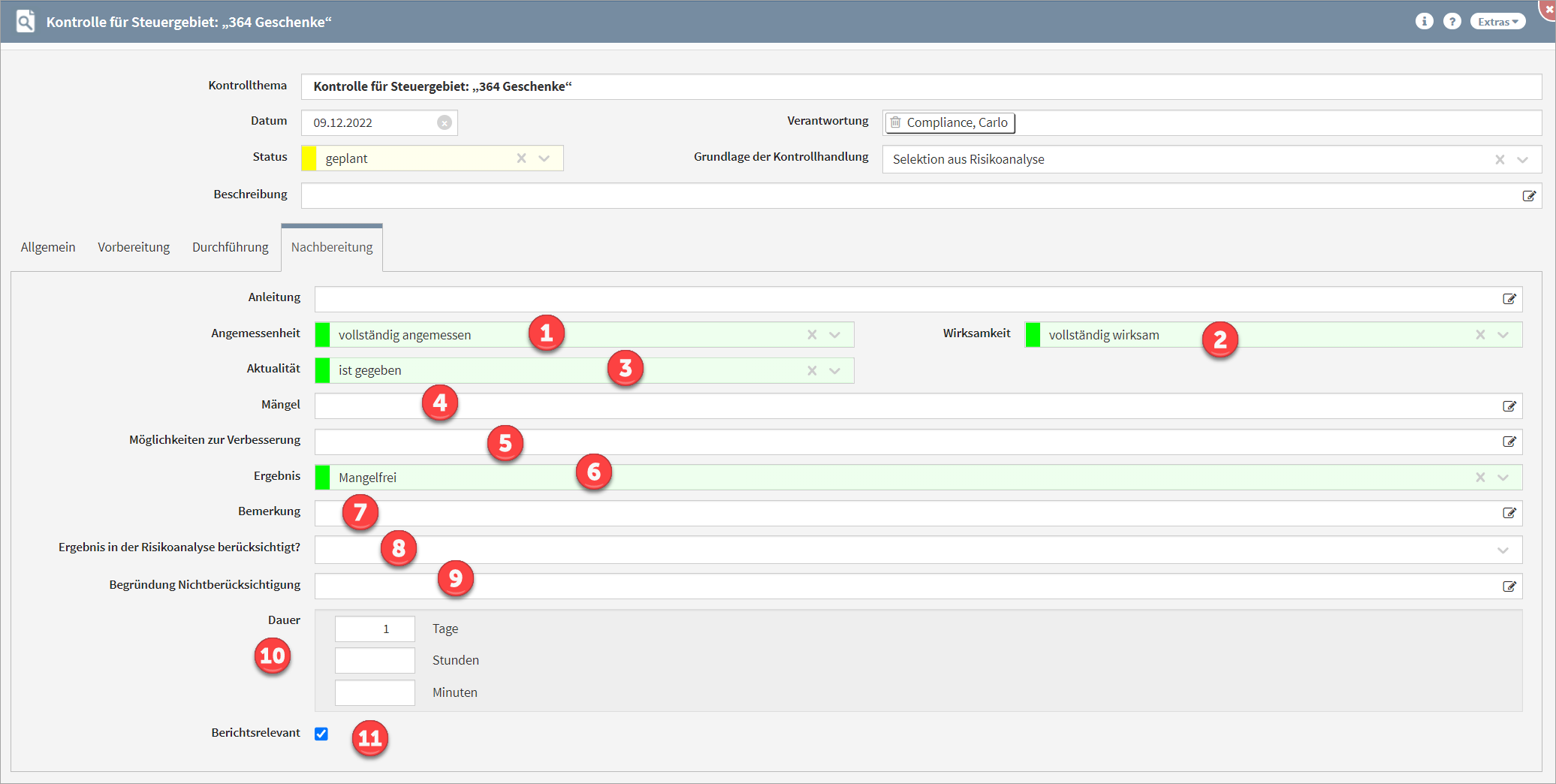Expand the Status dropdown
The width and height of the screenshot is (1556, 784).
click(x=544, y=158)
